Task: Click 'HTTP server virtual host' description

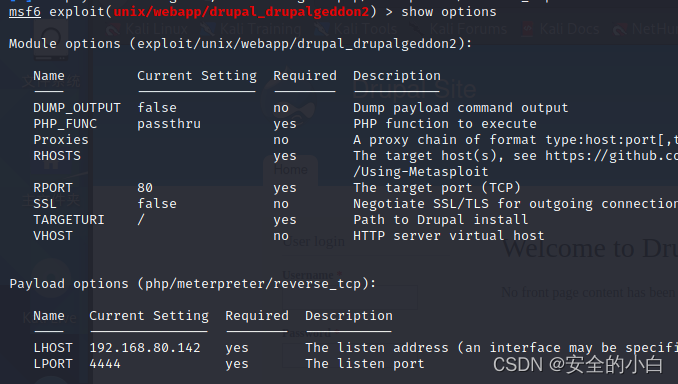Action: tap(449, 236)
